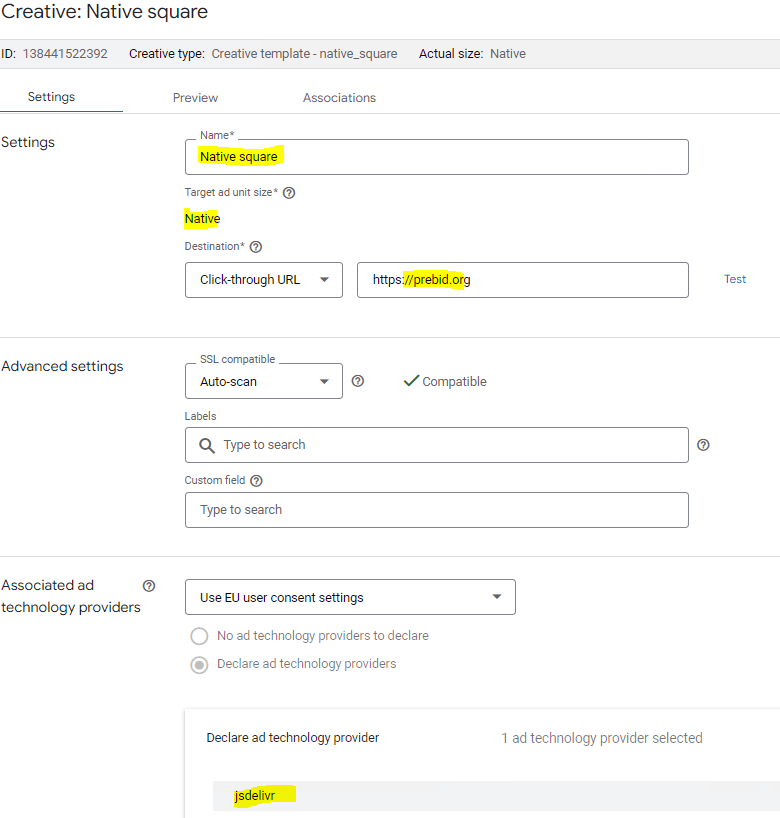
Task: Click help icon beside Destination label
Action: click(255, 247)
